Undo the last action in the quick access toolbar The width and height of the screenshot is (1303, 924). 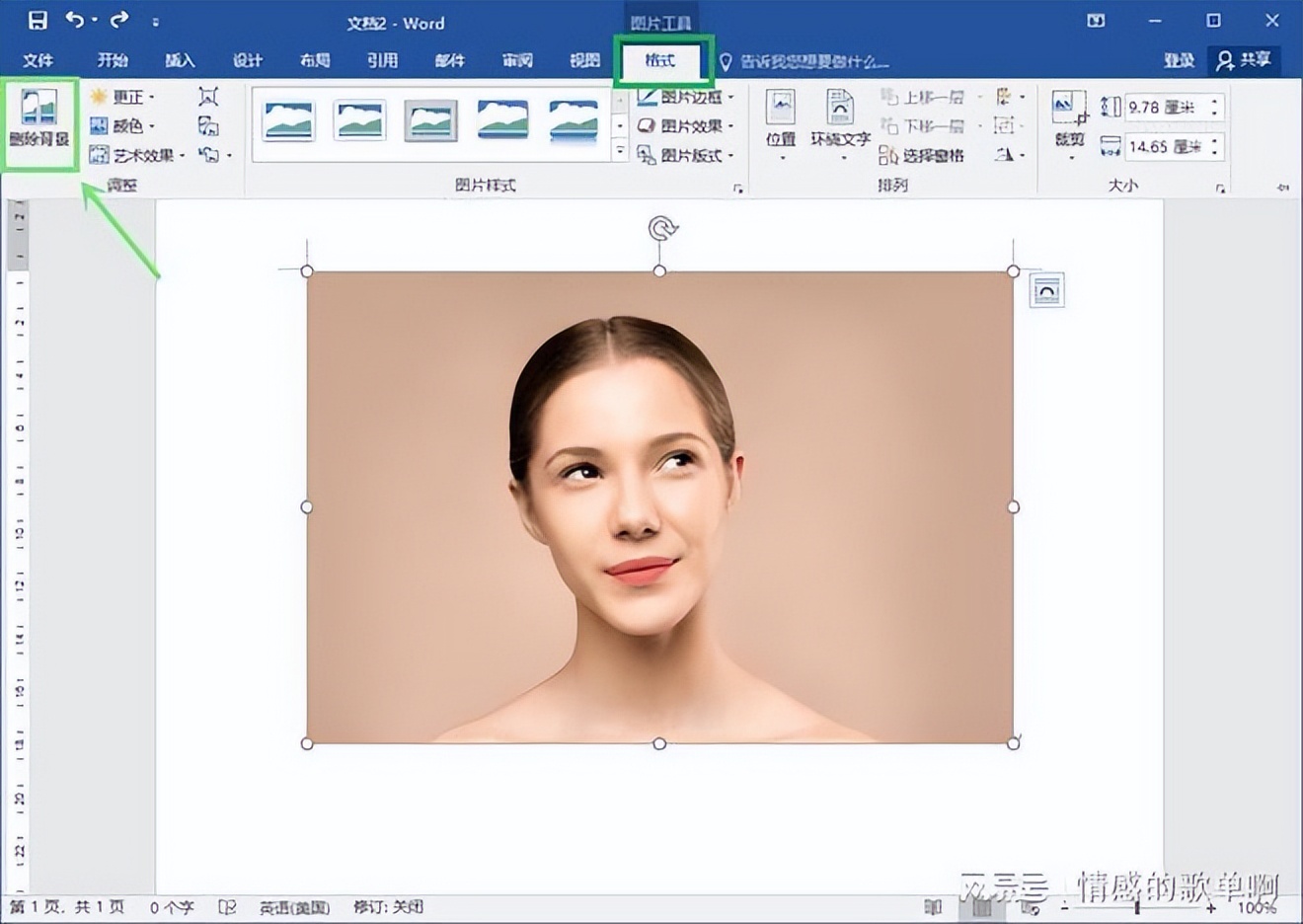(75, 21)
